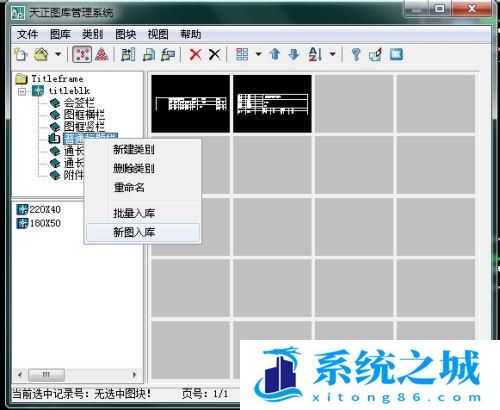Select the titleblk library node

69,91
